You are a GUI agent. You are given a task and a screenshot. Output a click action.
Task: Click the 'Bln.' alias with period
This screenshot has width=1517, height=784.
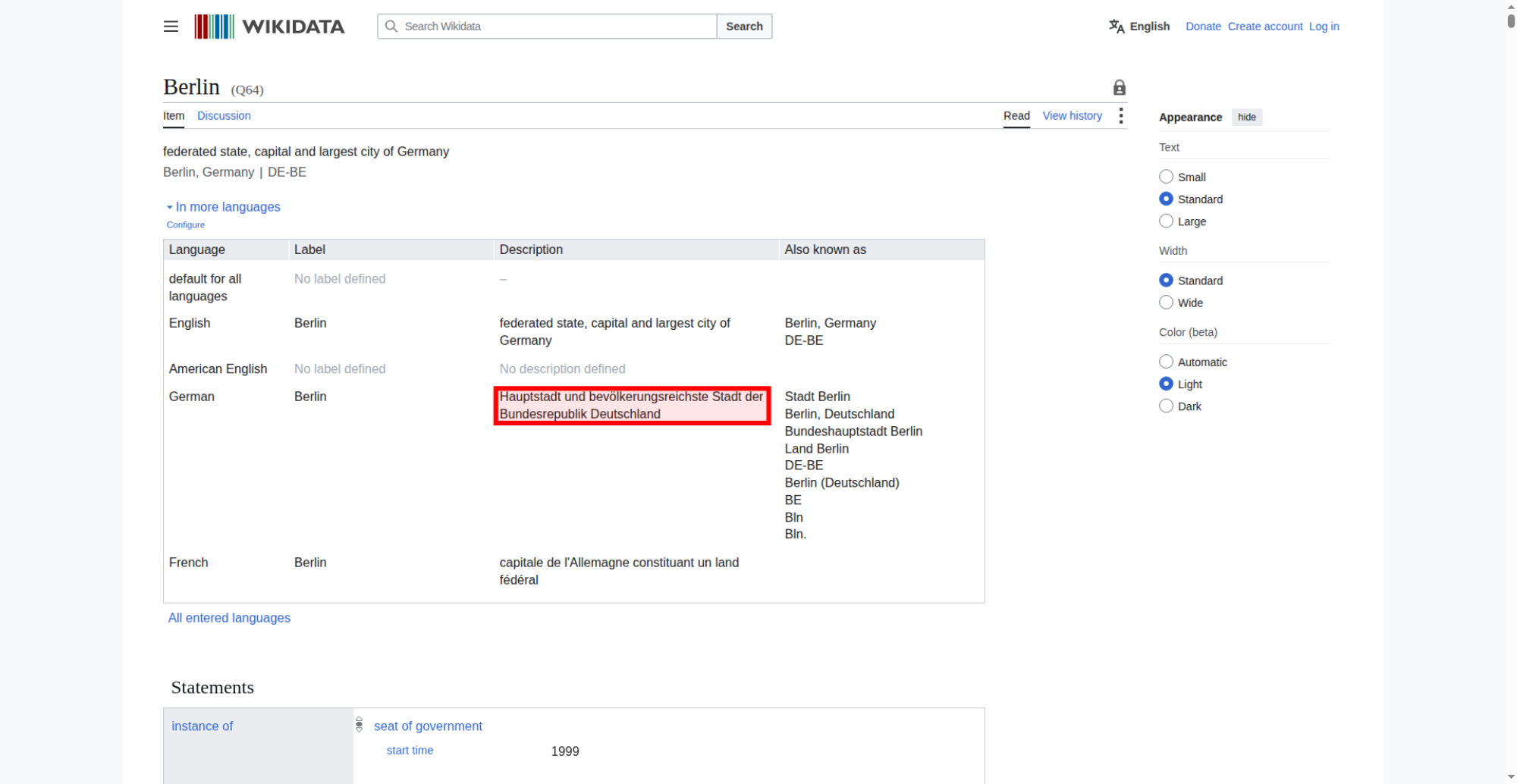coord(795,535)
